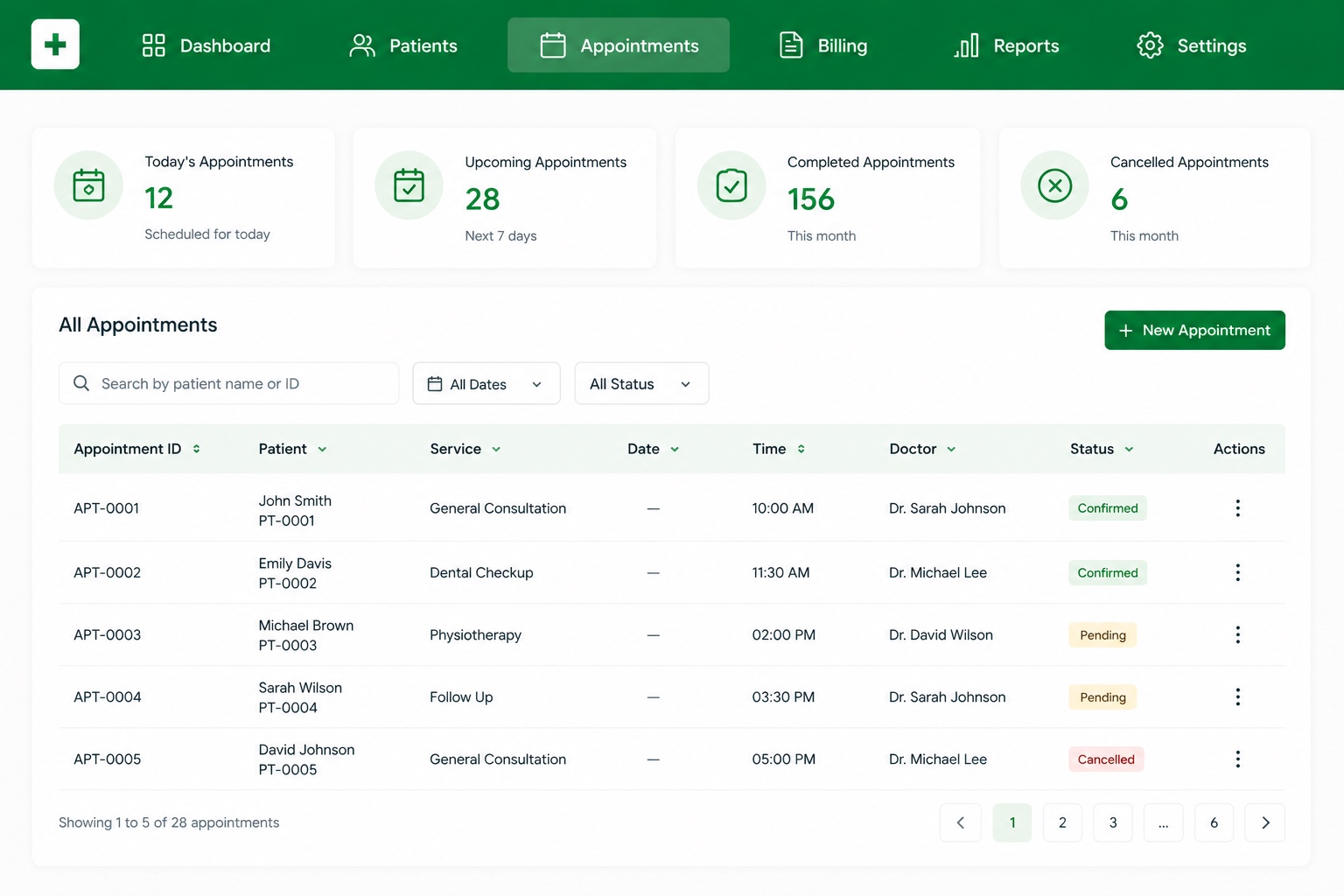Open actions menu for APT-0005
Viewport: 1344px width, 896px height.
click(1237, 759)
